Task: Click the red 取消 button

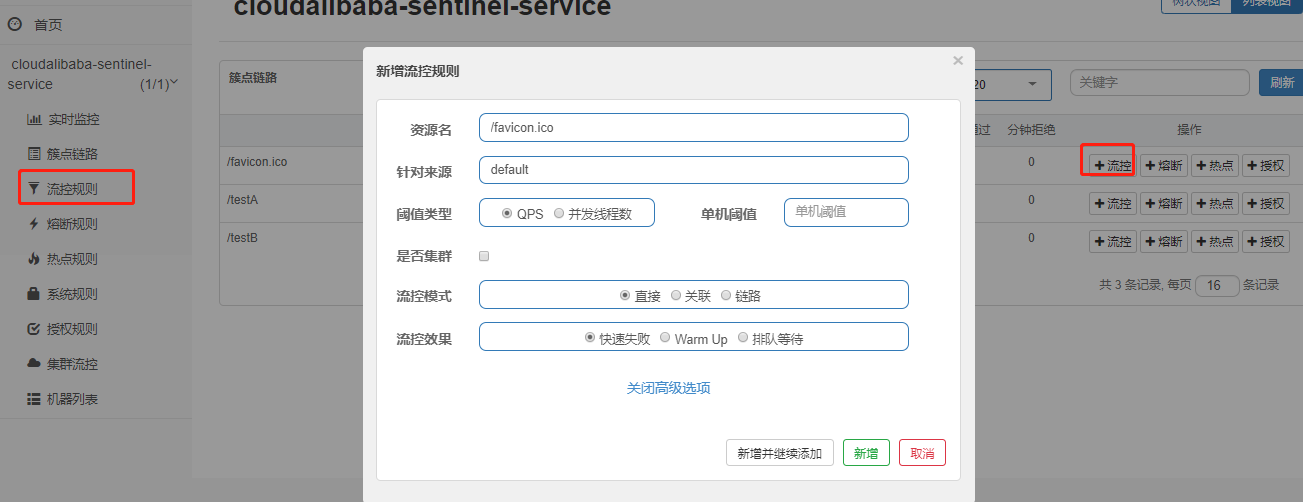Action: [x=922, y=453]
